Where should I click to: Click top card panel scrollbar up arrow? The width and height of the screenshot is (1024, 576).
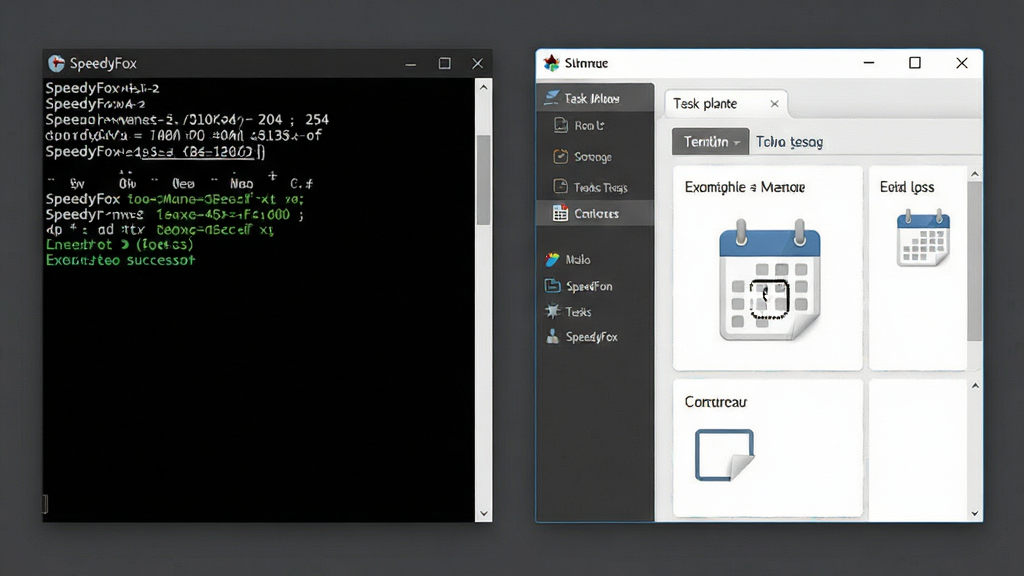coord(974,174)
